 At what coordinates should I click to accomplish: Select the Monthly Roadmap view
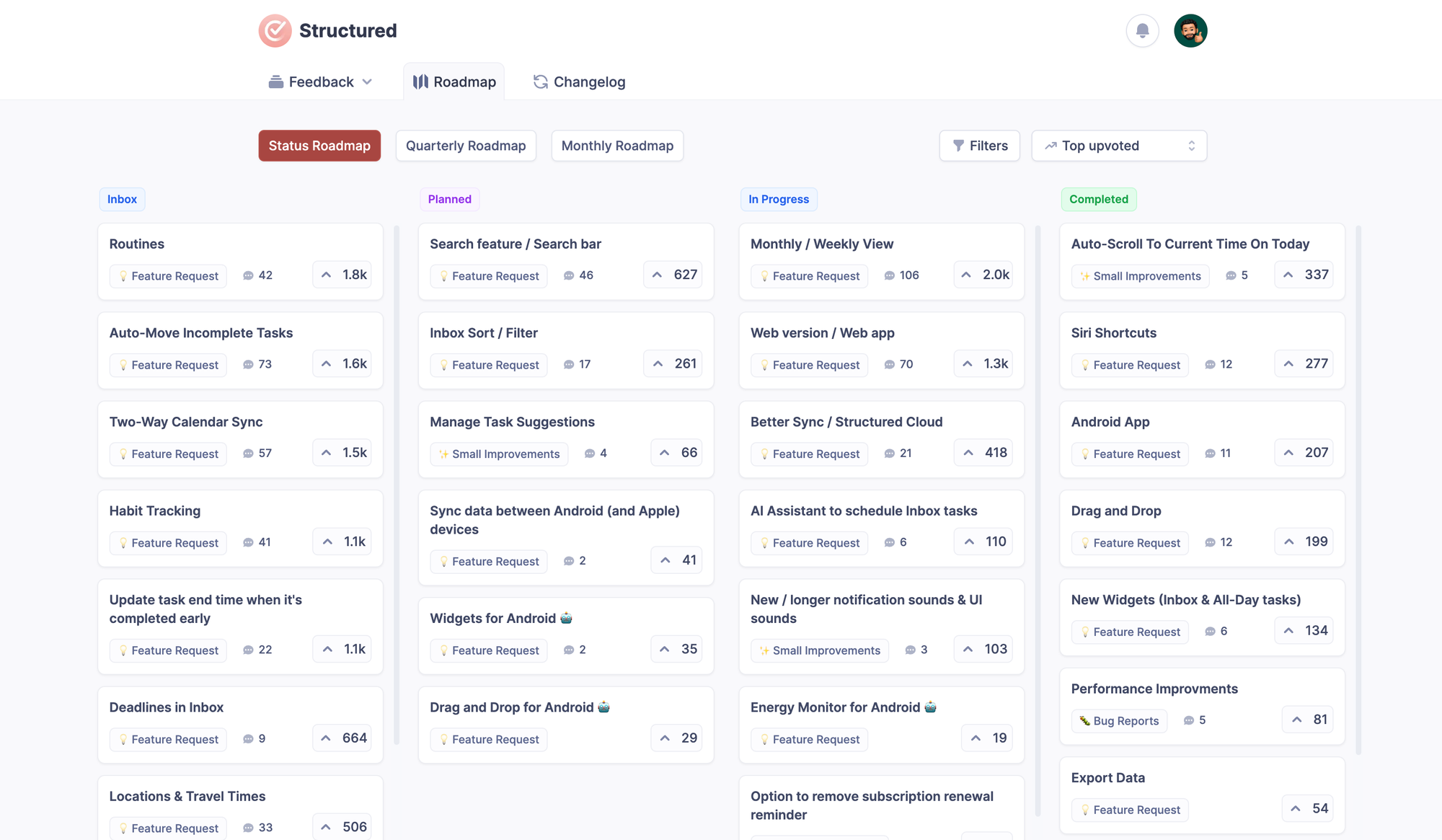click(617, 146)
